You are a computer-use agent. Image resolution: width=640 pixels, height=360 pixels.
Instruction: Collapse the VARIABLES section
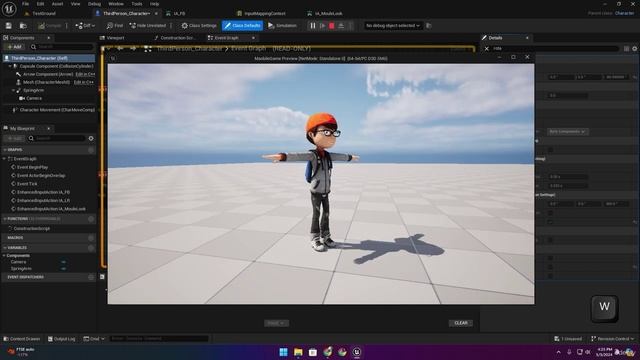5,248
